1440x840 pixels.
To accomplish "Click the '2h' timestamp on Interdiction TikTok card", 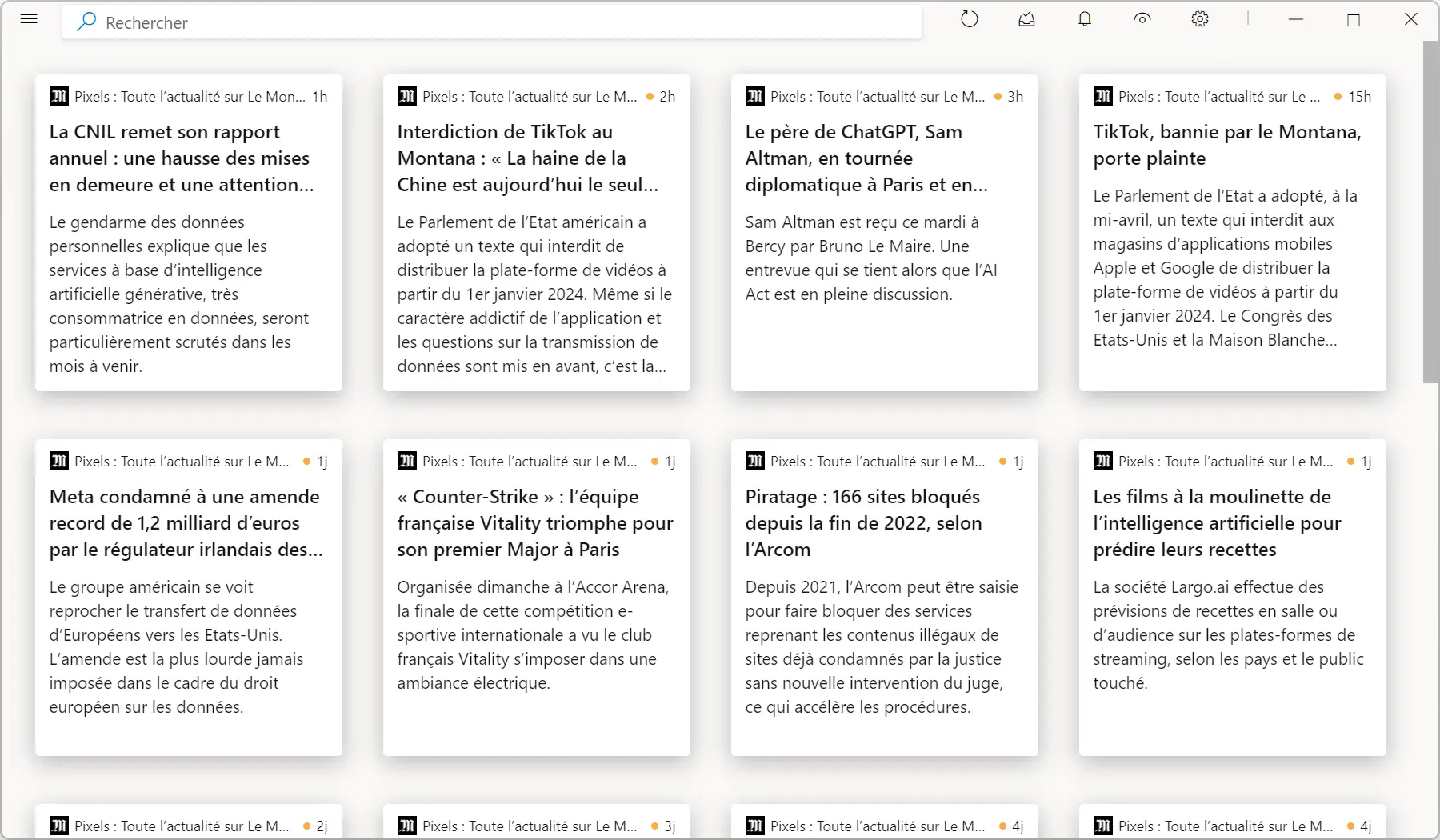I will (x=667, y=97).
